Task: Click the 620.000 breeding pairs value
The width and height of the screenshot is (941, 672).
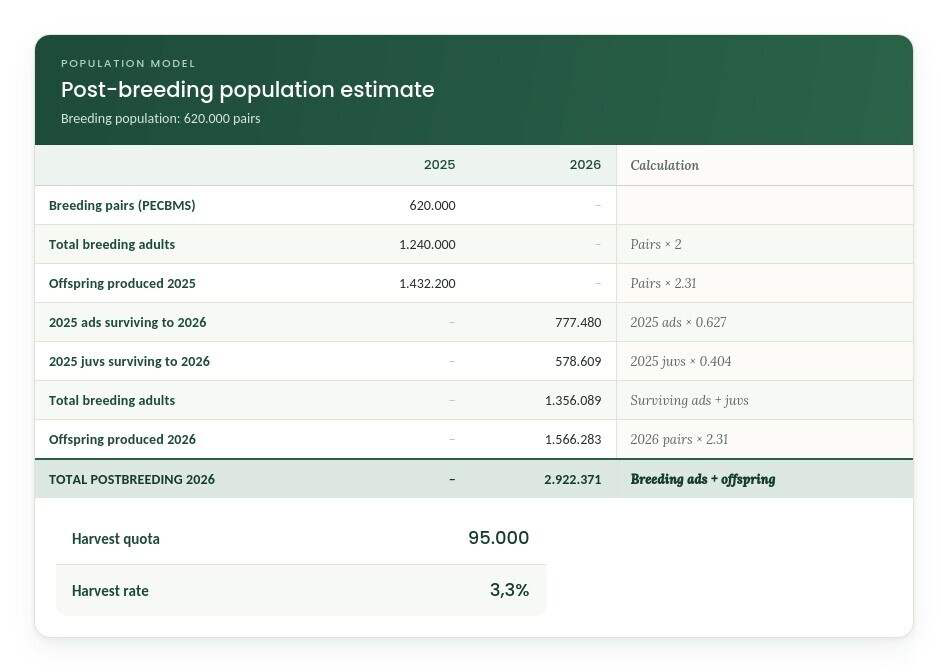Action: pyautogui.click(x=432, y=205)
